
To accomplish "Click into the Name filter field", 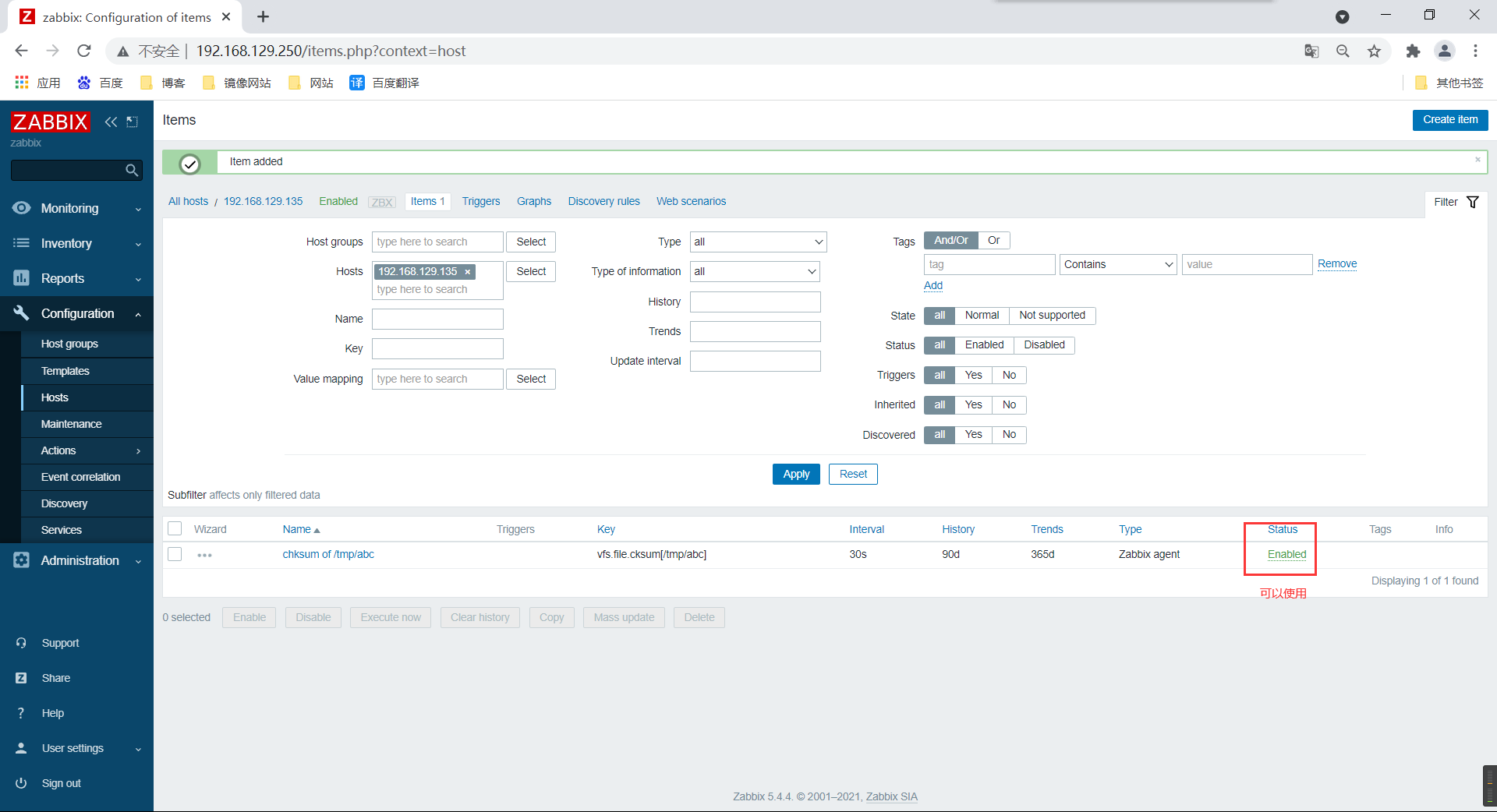I will (437, 319).
